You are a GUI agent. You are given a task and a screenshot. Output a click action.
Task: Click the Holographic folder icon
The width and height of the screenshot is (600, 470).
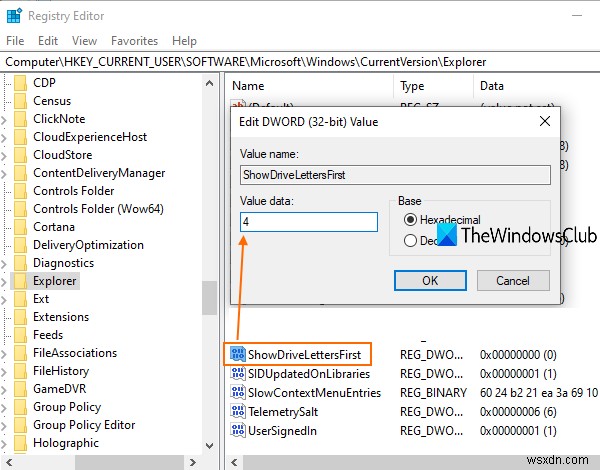coord(20,442)
